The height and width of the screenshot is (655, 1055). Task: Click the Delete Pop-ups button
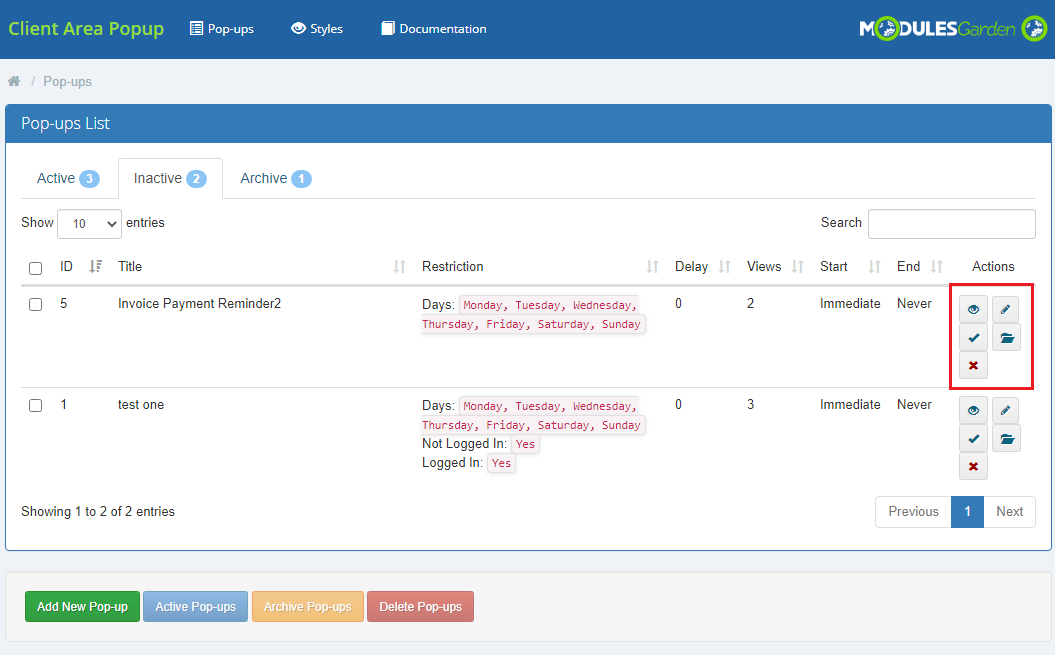pyautogui.click(x=421, y=607)
